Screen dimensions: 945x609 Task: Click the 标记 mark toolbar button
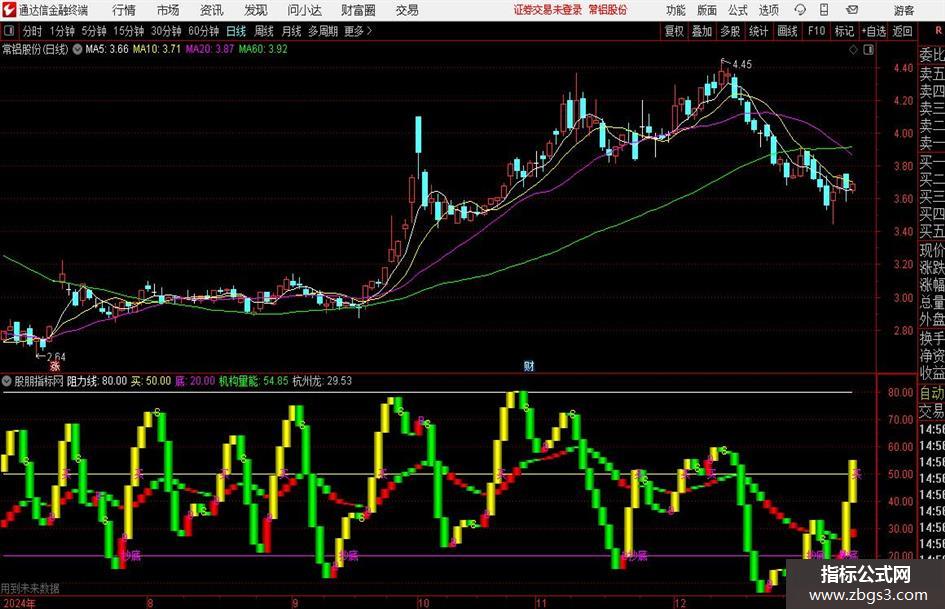click(x=844, y=31)
